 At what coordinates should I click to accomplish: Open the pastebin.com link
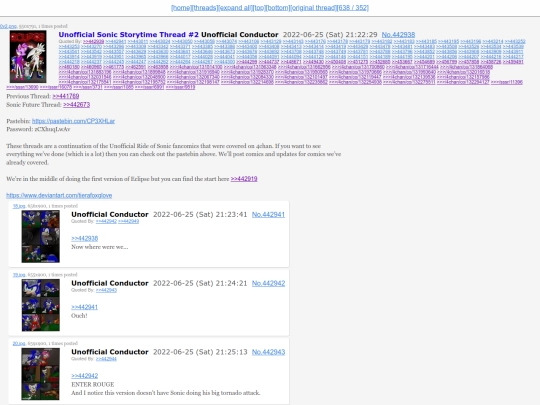pyautogui.click(x=73, y=121)
